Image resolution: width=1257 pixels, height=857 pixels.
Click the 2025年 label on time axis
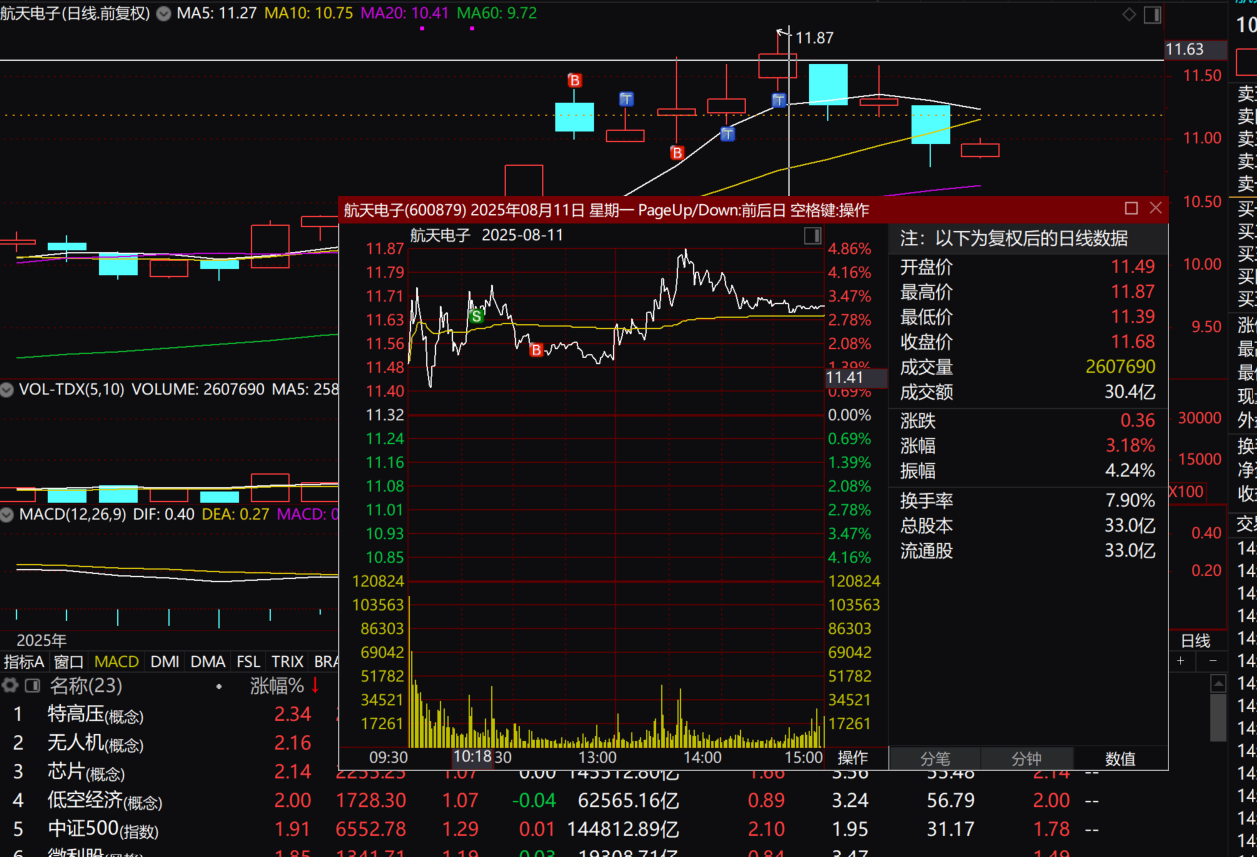click(x=41, y=641)
